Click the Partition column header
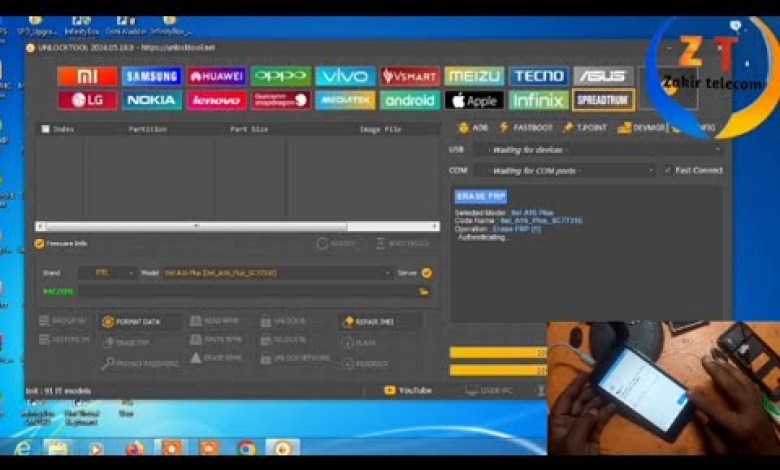780x470 pixels. pos(147,129)
